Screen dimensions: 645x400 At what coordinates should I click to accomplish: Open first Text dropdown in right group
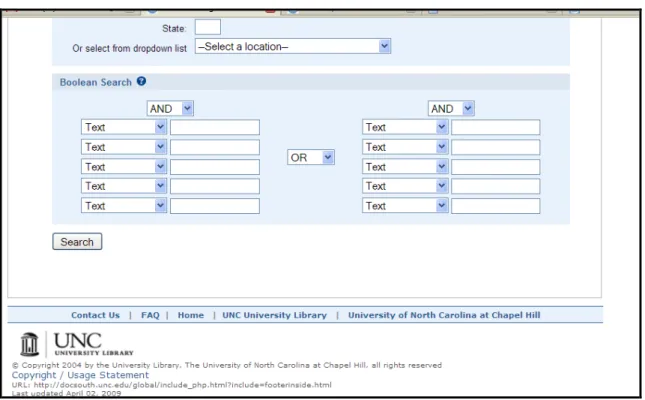click(405, 127)
